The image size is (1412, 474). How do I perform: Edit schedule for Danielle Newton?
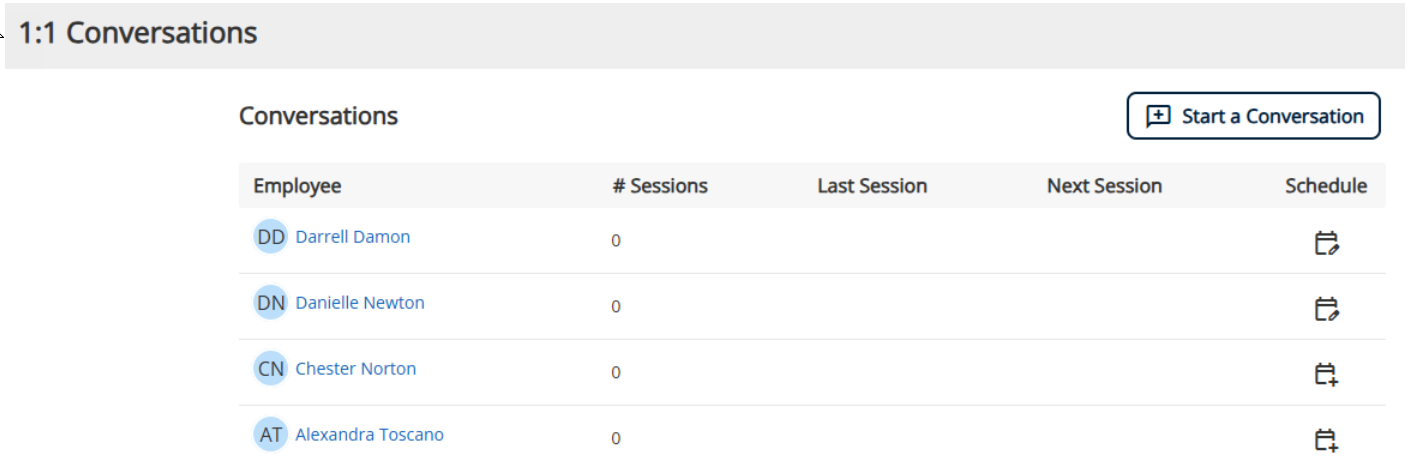[x=1326, y=309]
